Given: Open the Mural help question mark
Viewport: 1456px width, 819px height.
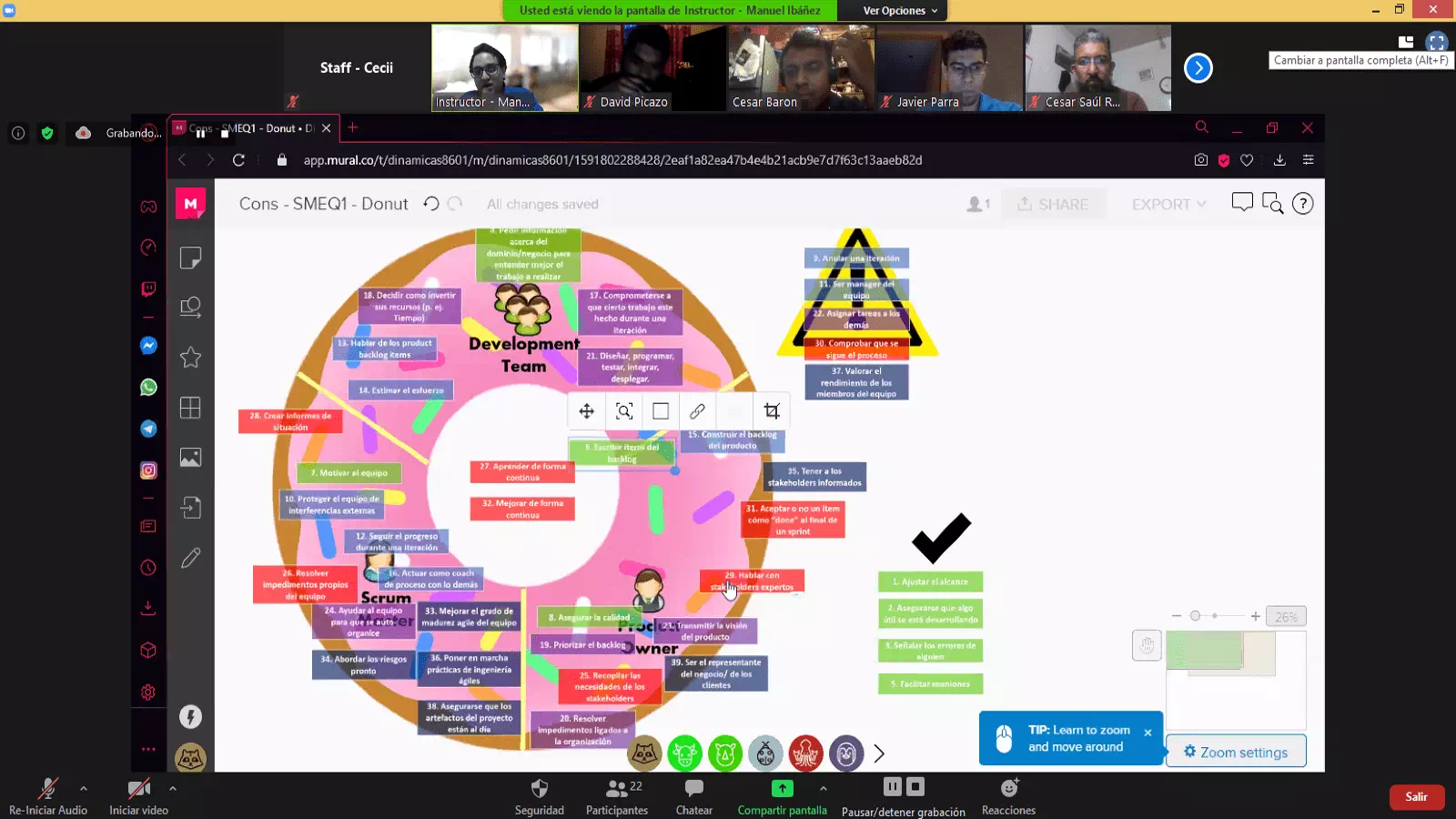Looking at the screenshot, I should point(1302,204).
